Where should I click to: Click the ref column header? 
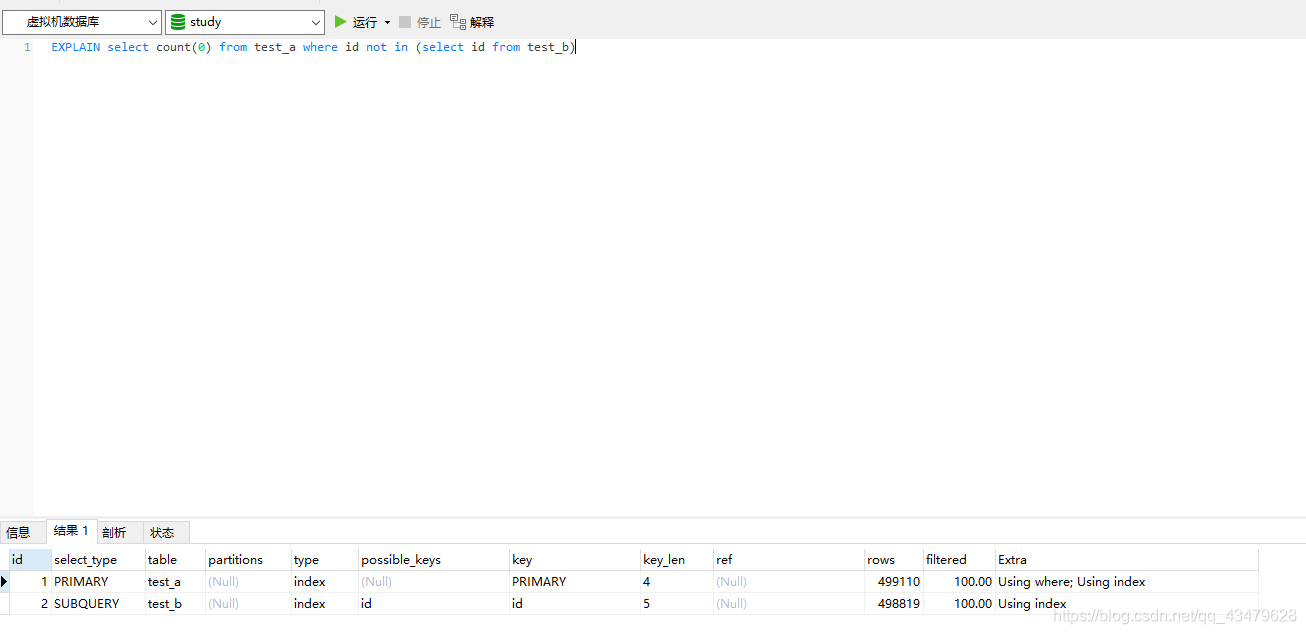(x=788, y=559)
